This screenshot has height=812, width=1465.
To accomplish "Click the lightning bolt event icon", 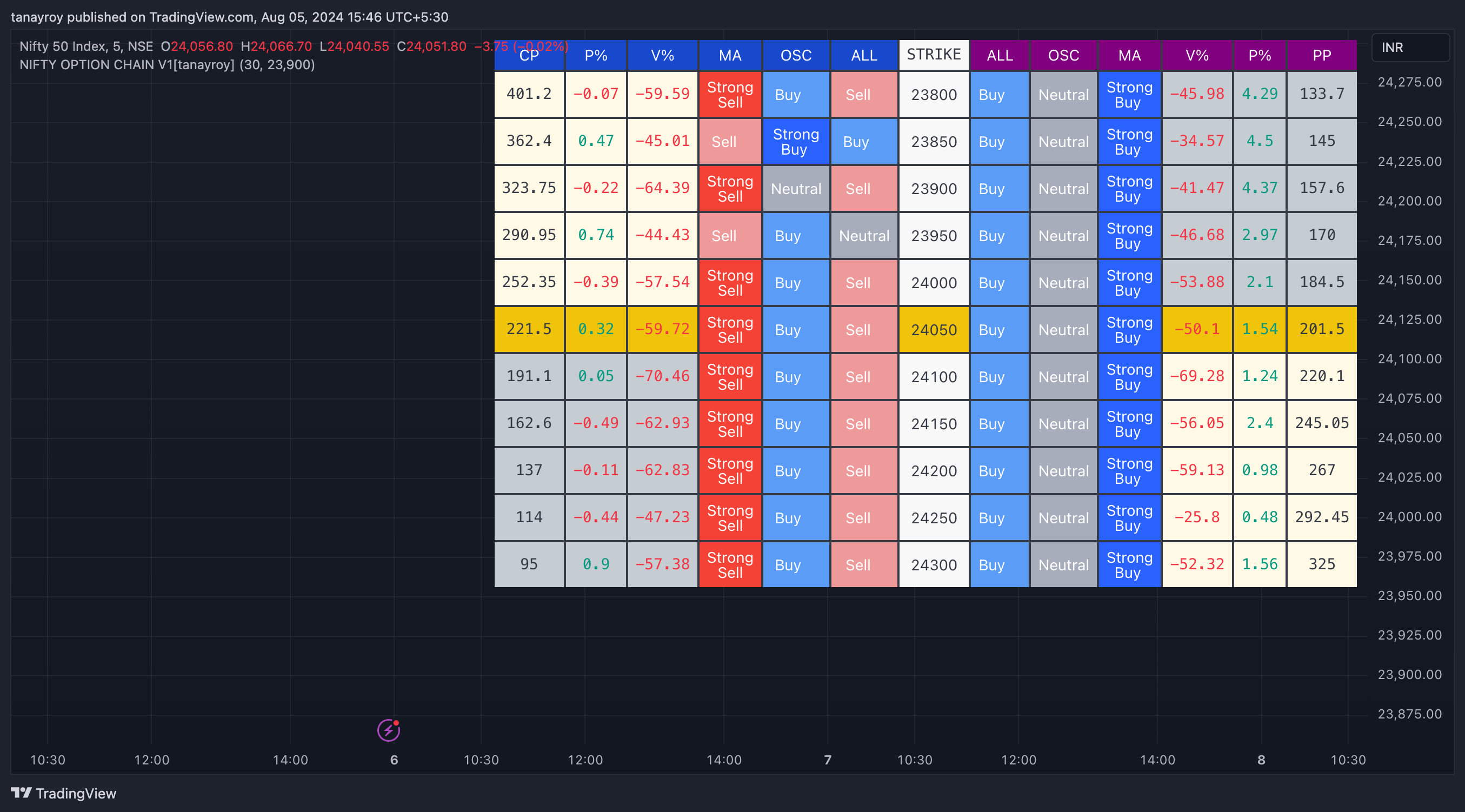I will point(389,730).
